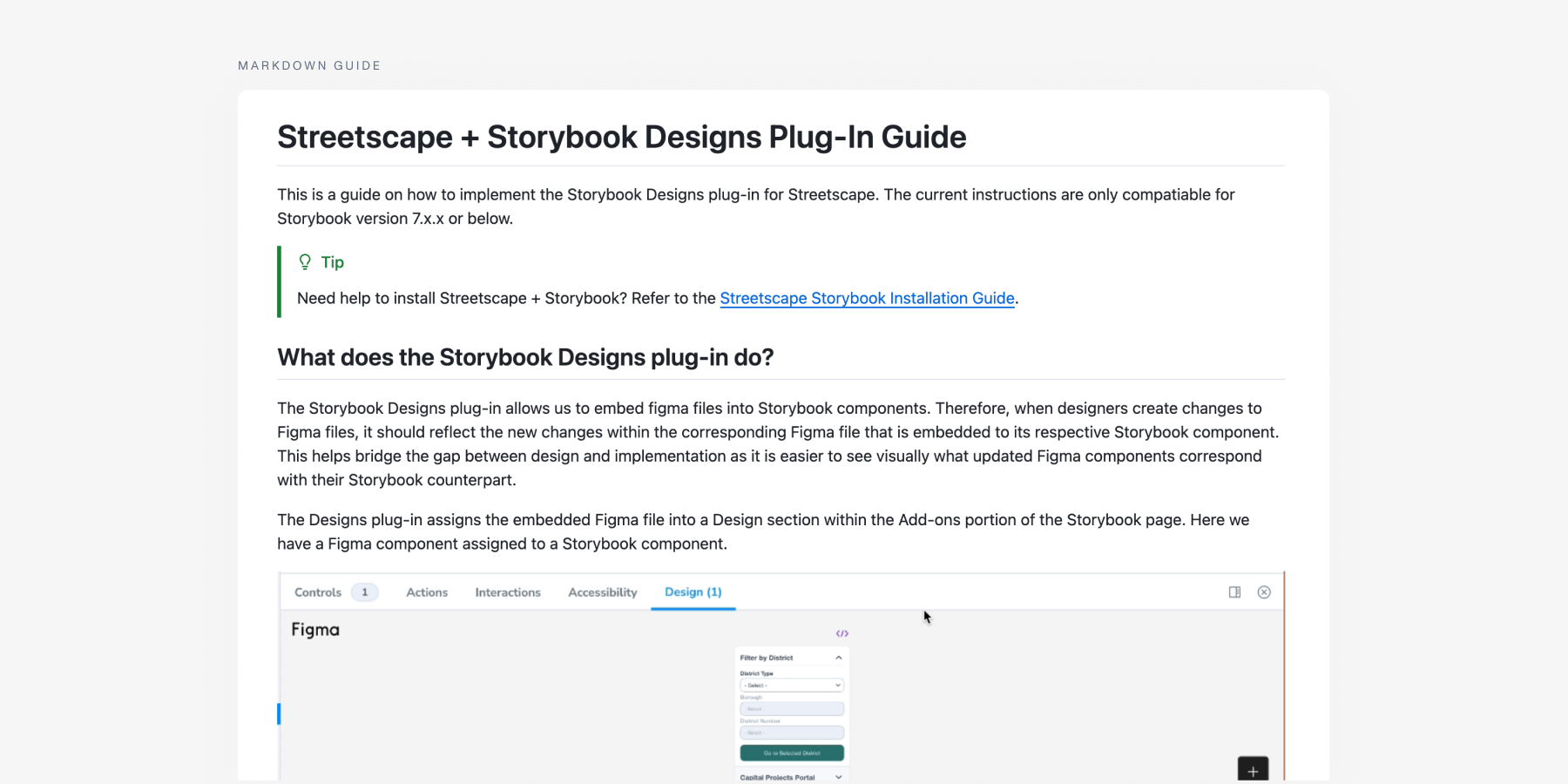Click the panel orientation icon in addons bar

tap(1234, 592)
